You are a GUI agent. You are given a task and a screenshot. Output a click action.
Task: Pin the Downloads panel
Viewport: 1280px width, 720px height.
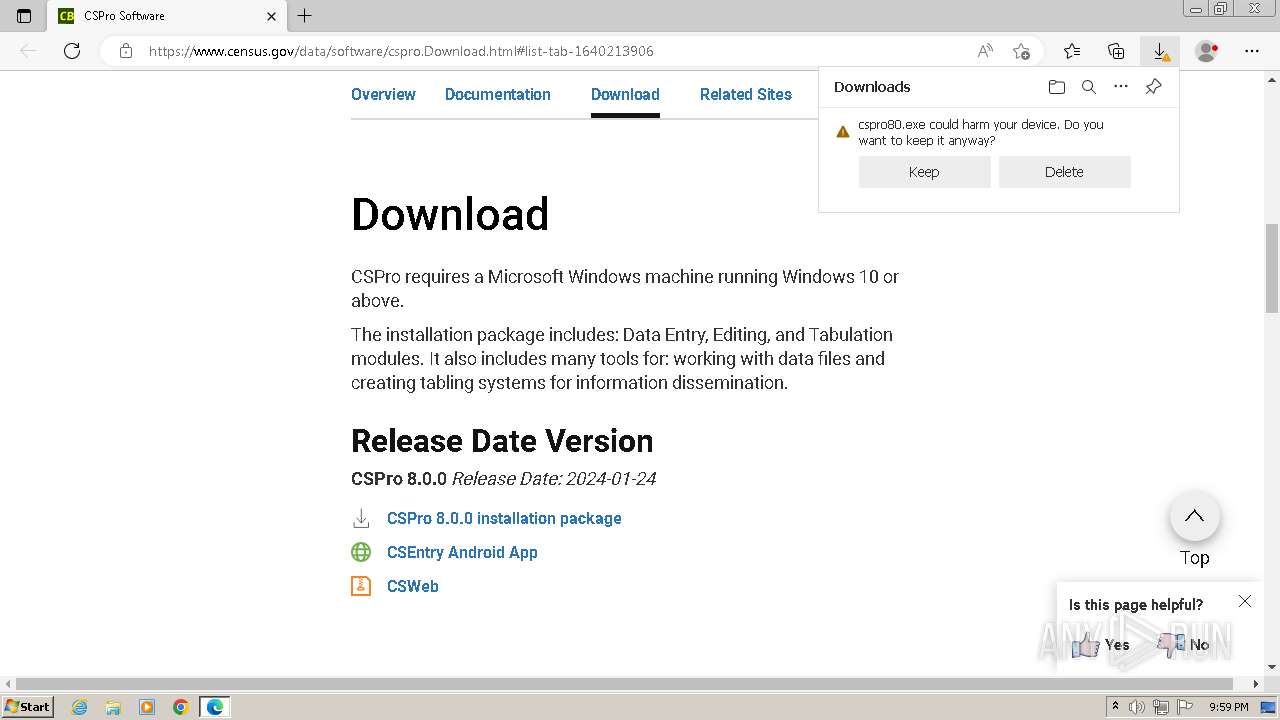[x=1153, y=87]
